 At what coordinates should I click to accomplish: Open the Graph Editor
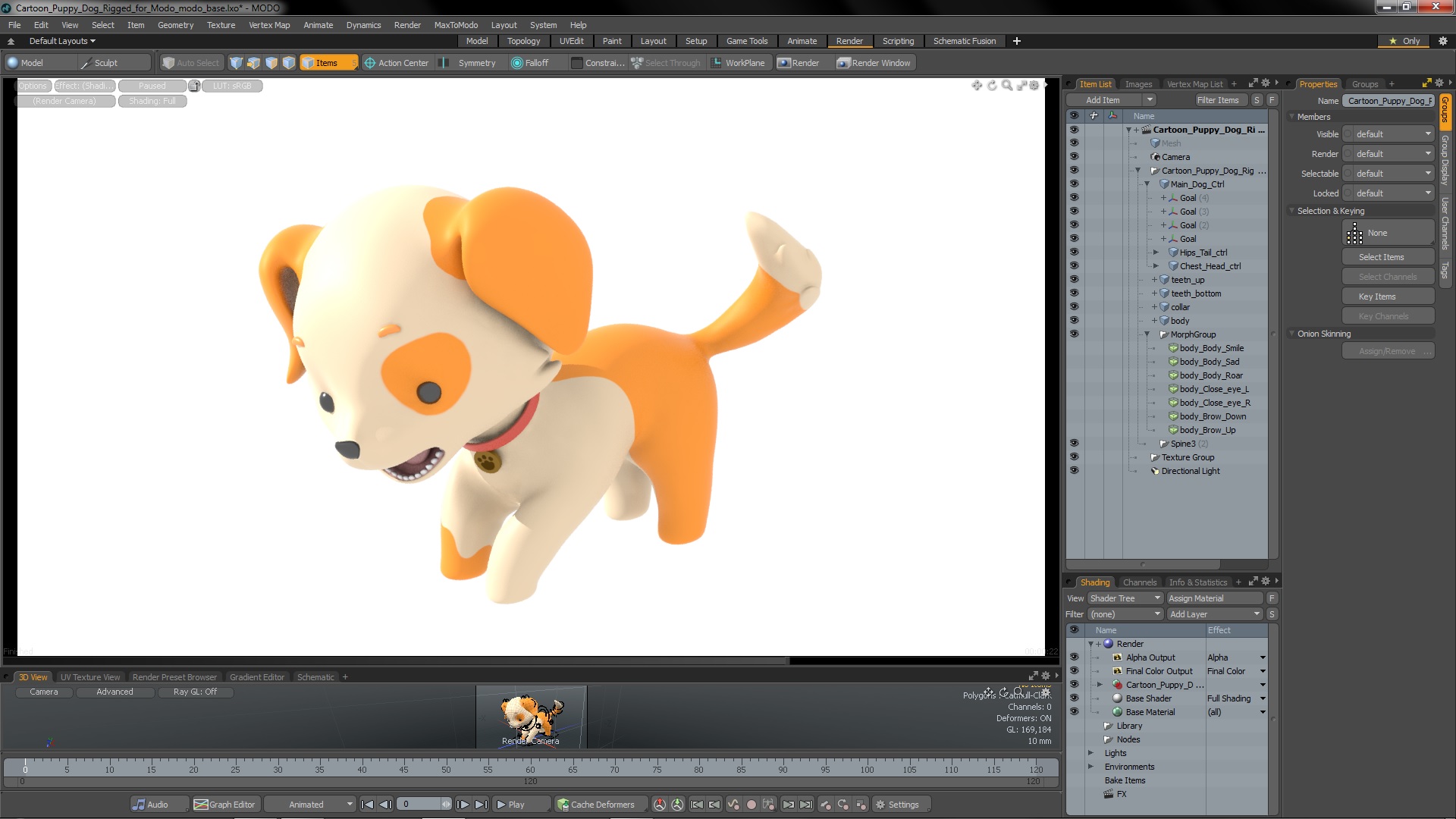[x=225, y=805]
